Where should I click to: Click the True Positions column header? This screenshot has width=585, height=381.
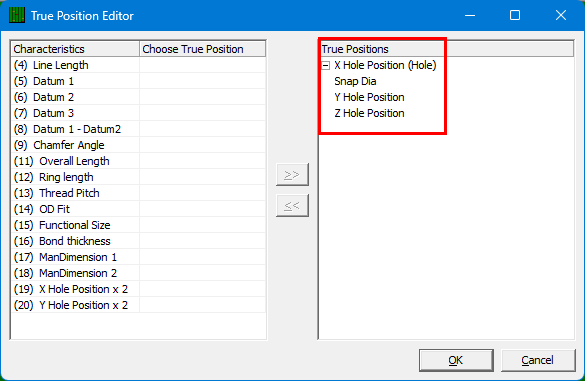point(383,49)
